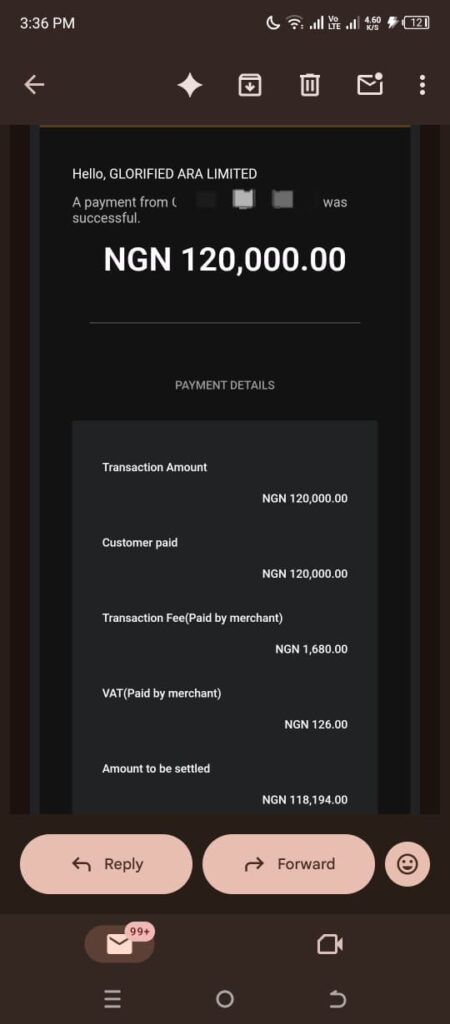450x1024 pixels.
Task: Switch to the Mail tab with 99+ badge
Action: coord(120,944)
